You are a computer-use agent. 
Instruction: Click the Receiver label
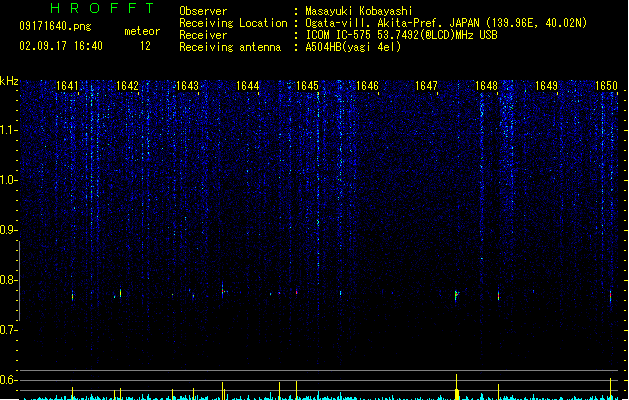click(203, 35)
